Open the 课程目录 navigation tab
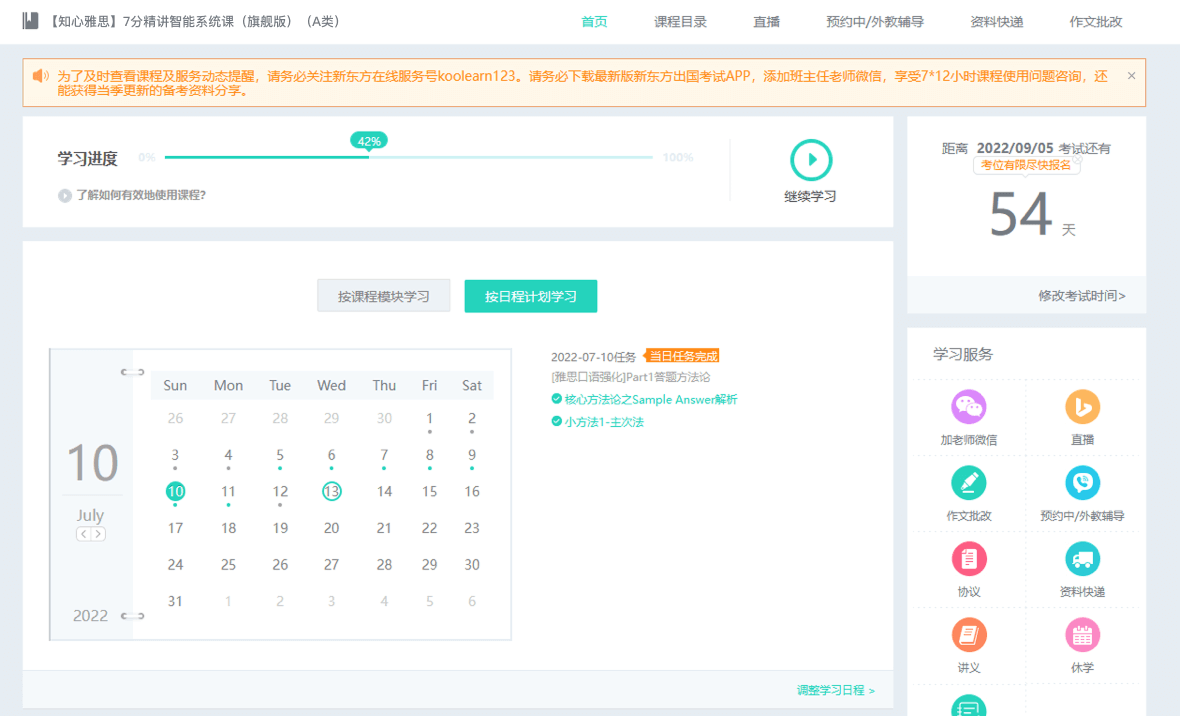 (x=680, y=22)
